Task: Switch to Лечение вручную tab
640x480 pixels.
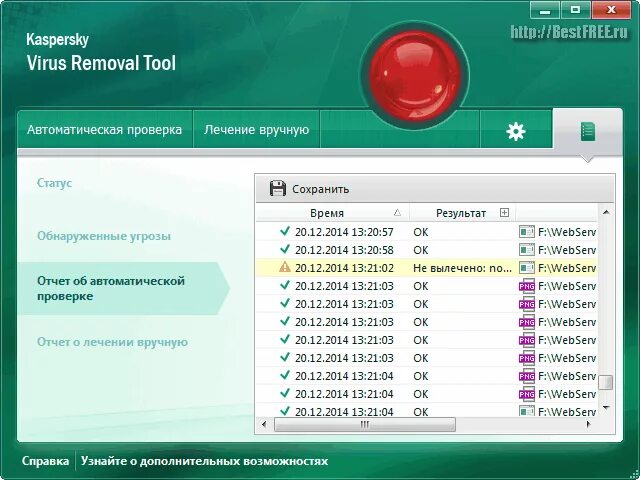Action: coord(256,130)
